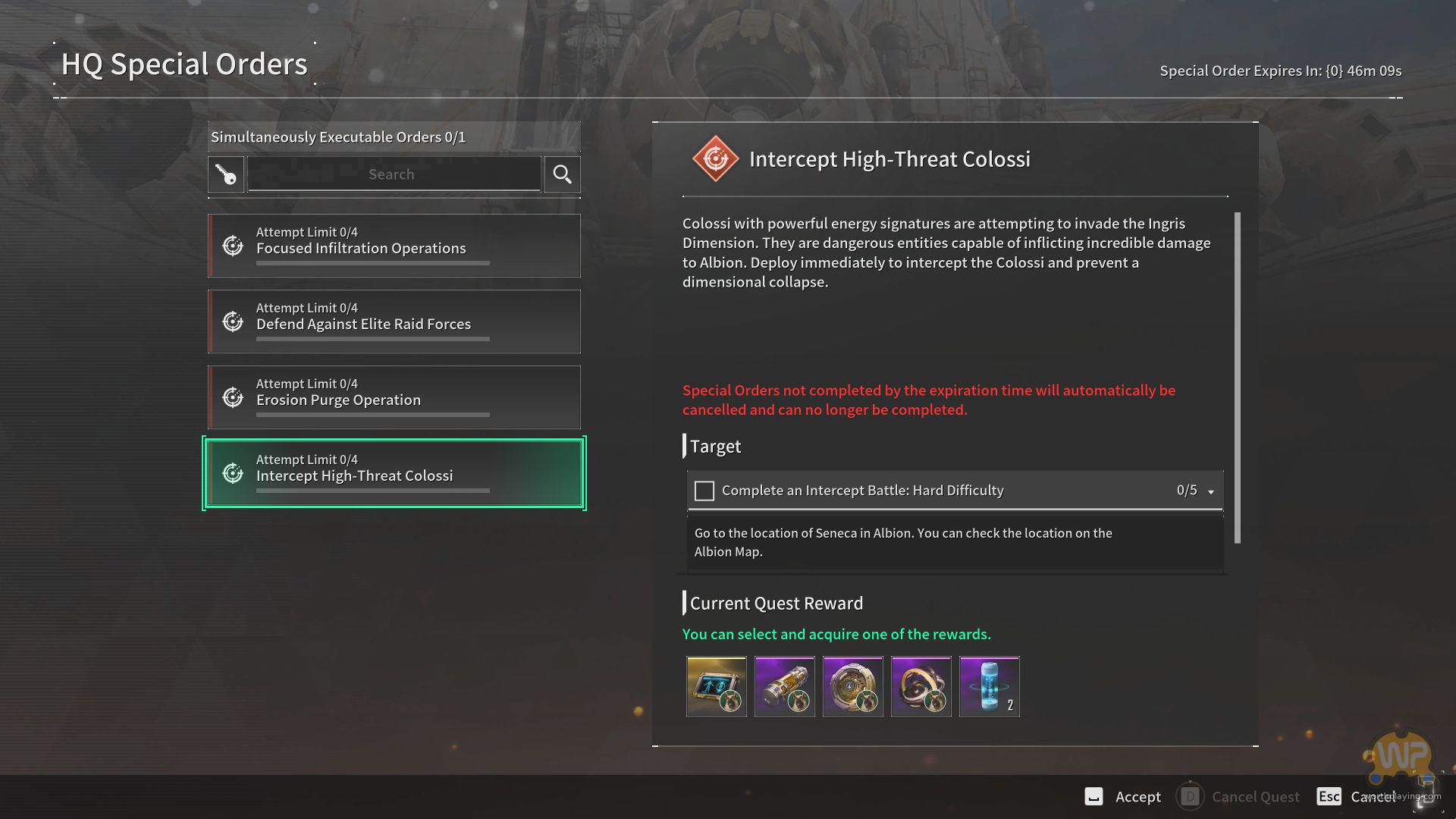
Task: Click the greyed-out Cancel Quest button
Action: coord(1238,796)
